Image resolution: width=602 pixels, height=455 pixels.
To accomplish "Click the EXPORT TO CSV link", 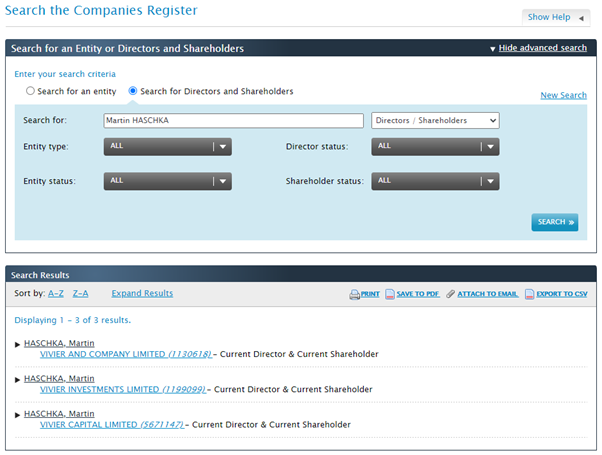I will (562, 294).
